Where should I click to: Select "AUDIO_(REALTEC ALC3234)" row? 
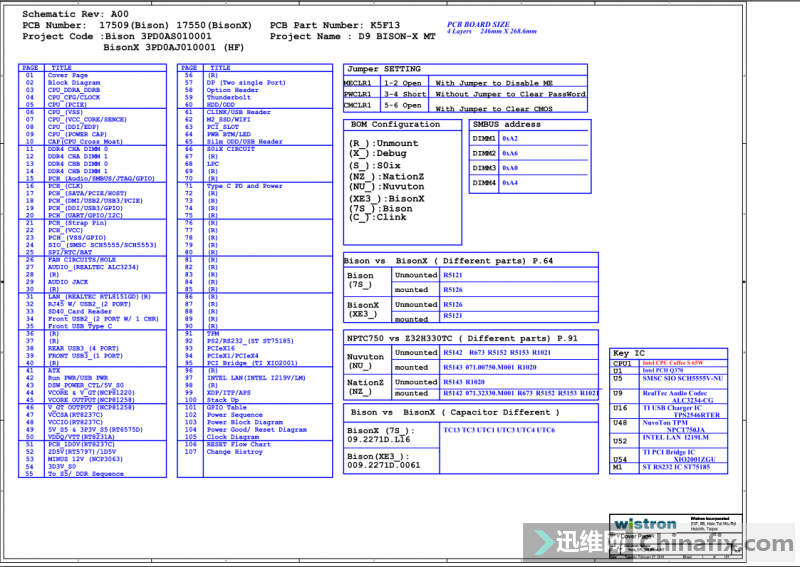point(93,267)
